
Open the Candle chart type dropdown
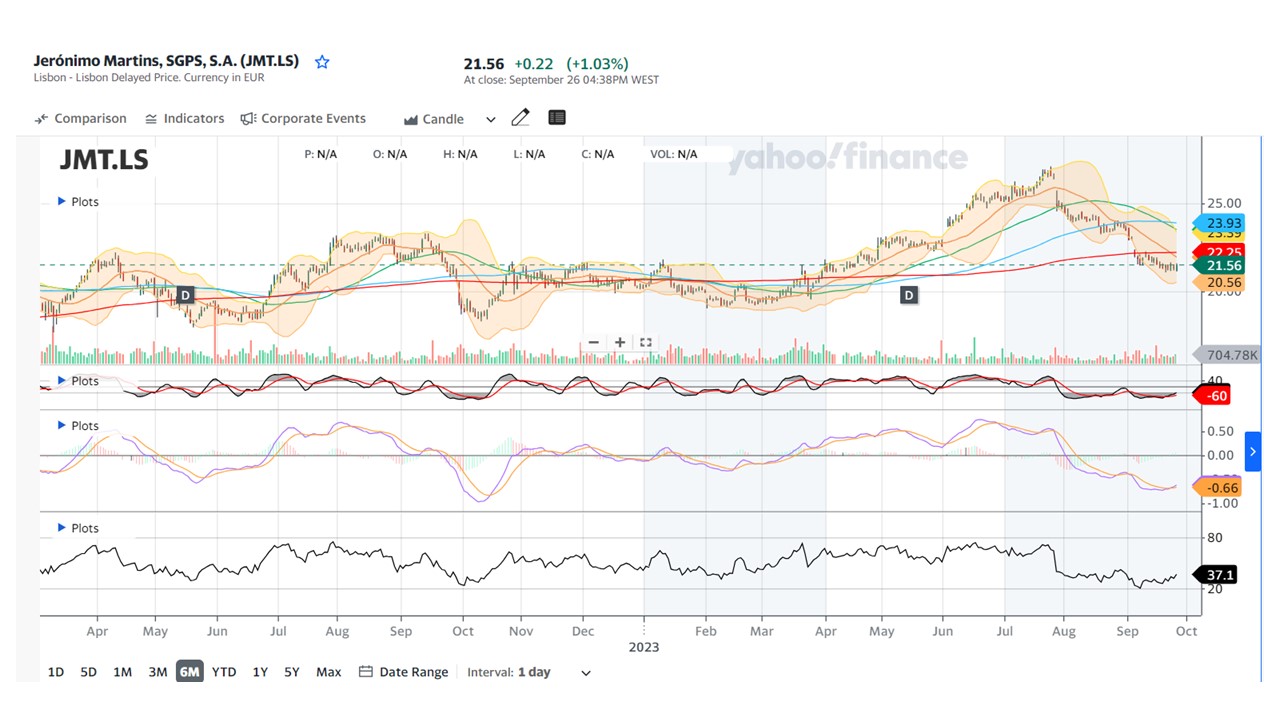(x=449, y=119)
